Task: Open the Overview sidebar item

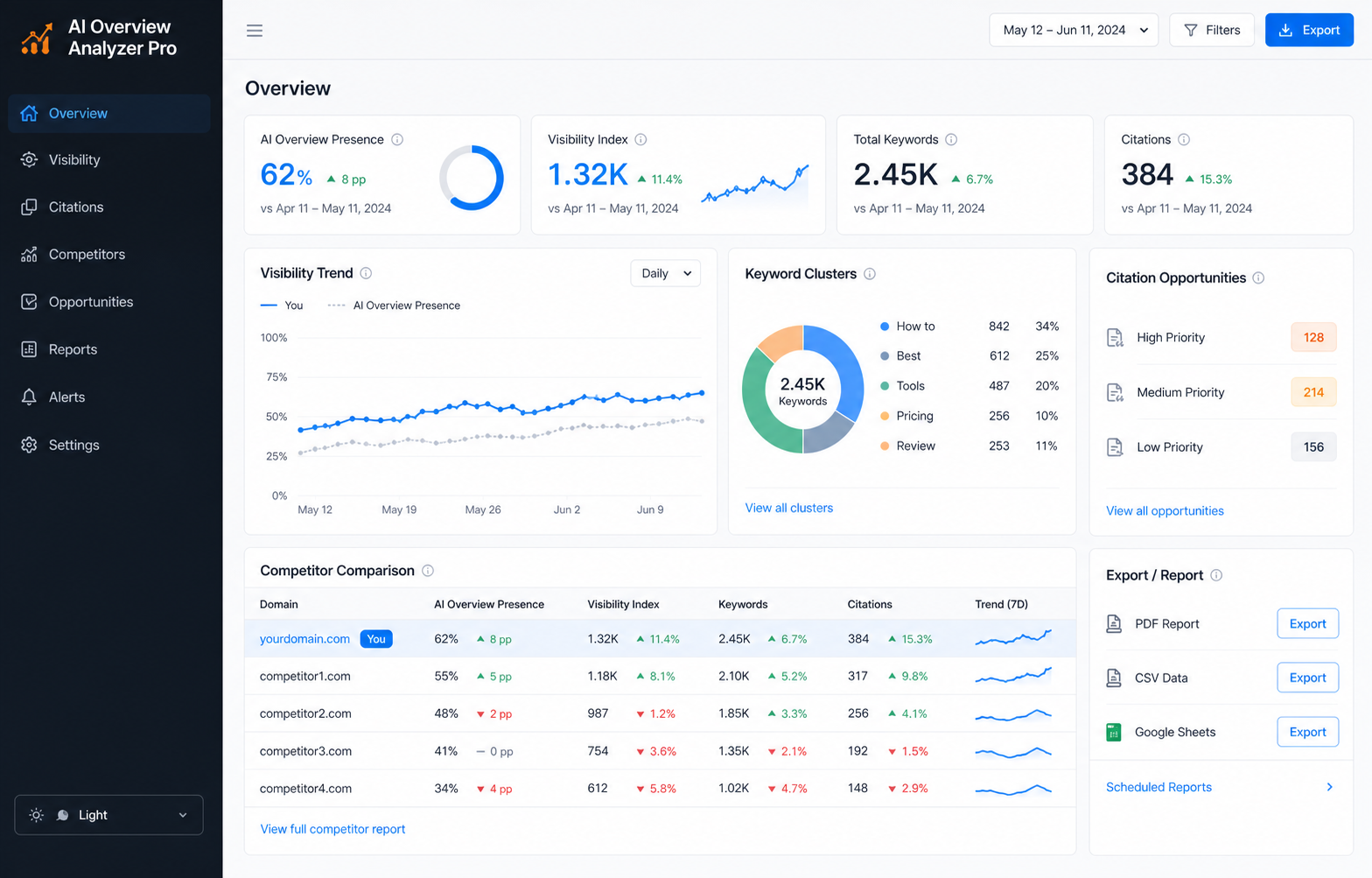Action: tap(109, 114)
